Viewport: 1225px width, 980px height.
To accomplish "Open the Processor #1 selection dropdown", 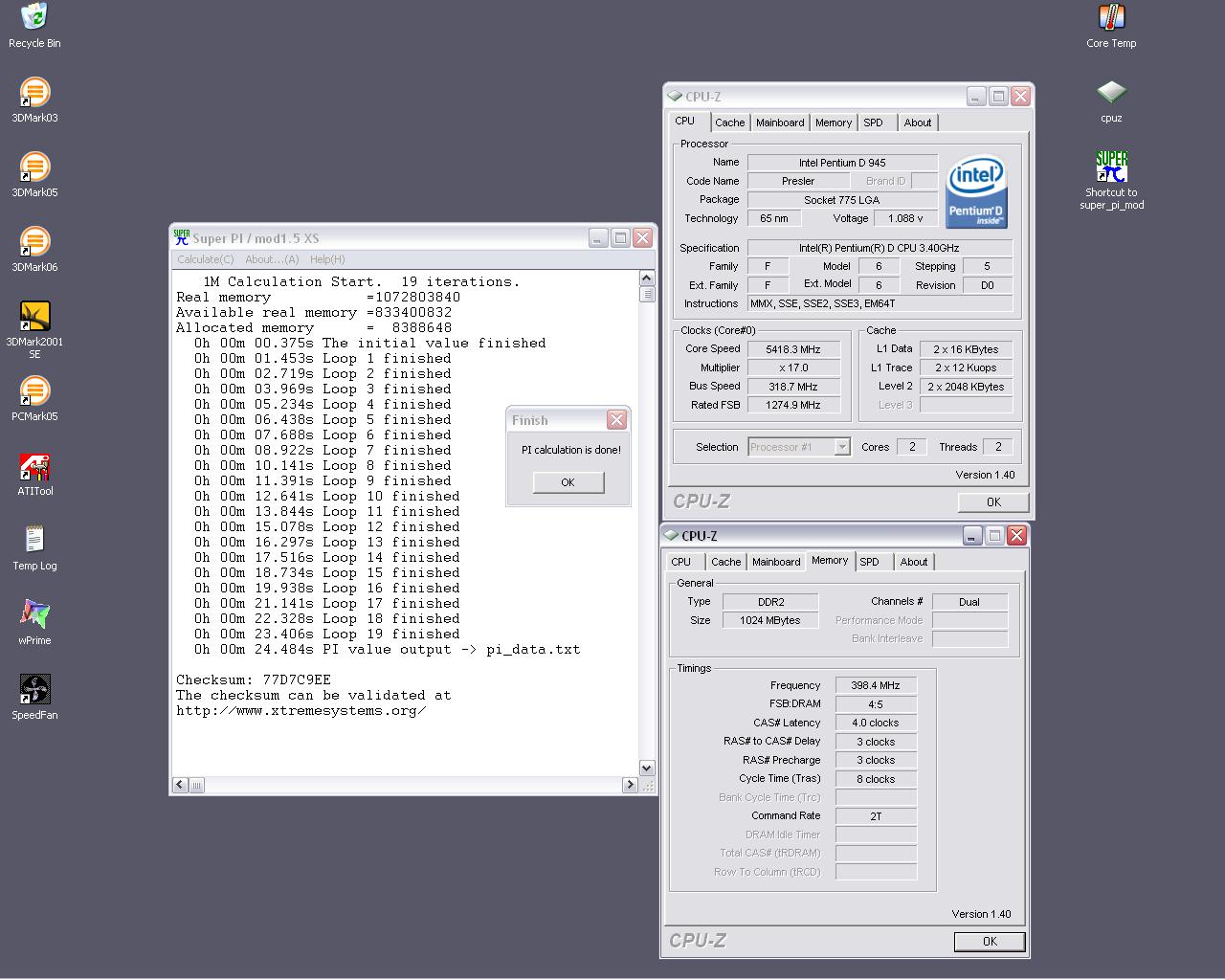I will [842, 447].
